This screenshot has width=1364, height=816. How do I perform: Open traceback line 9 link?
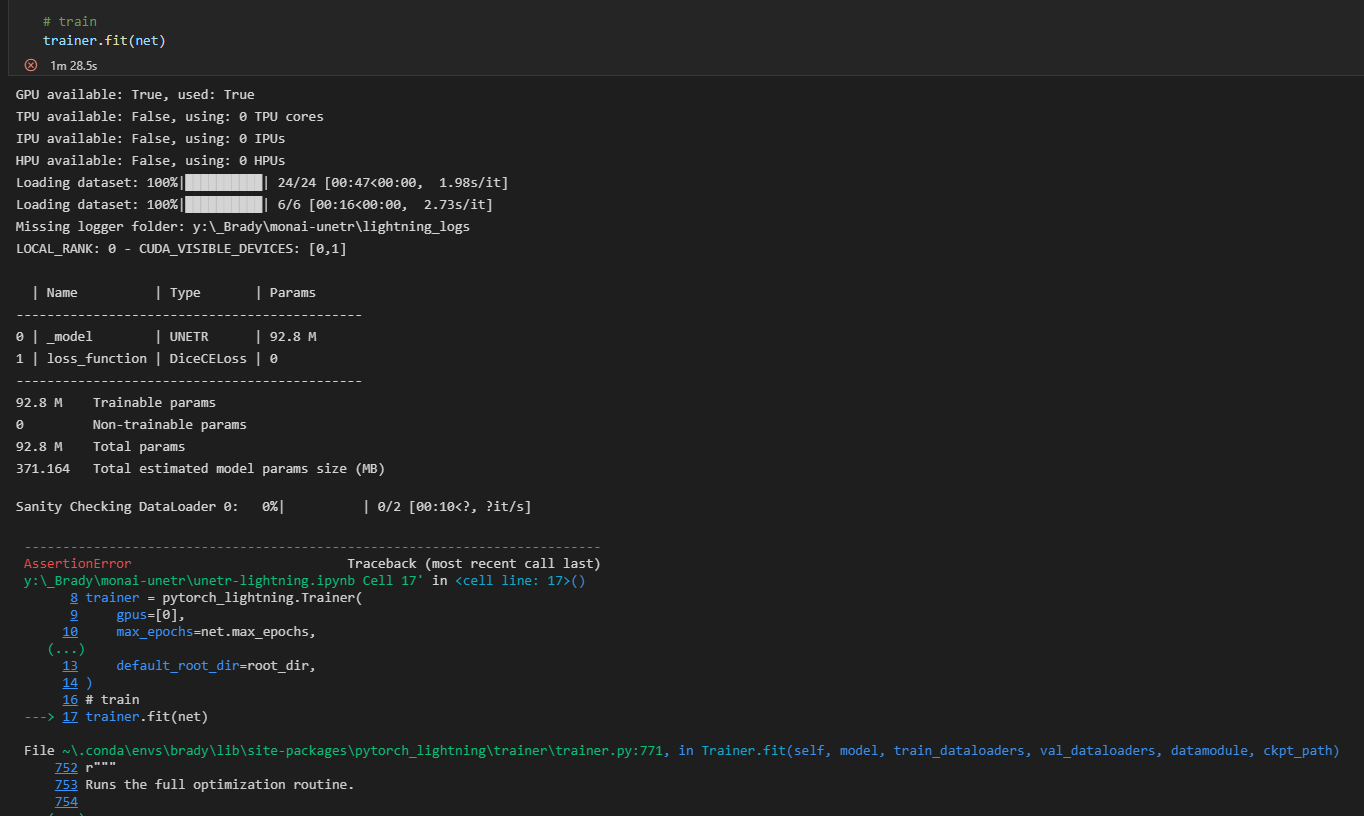tap(74, 615)
